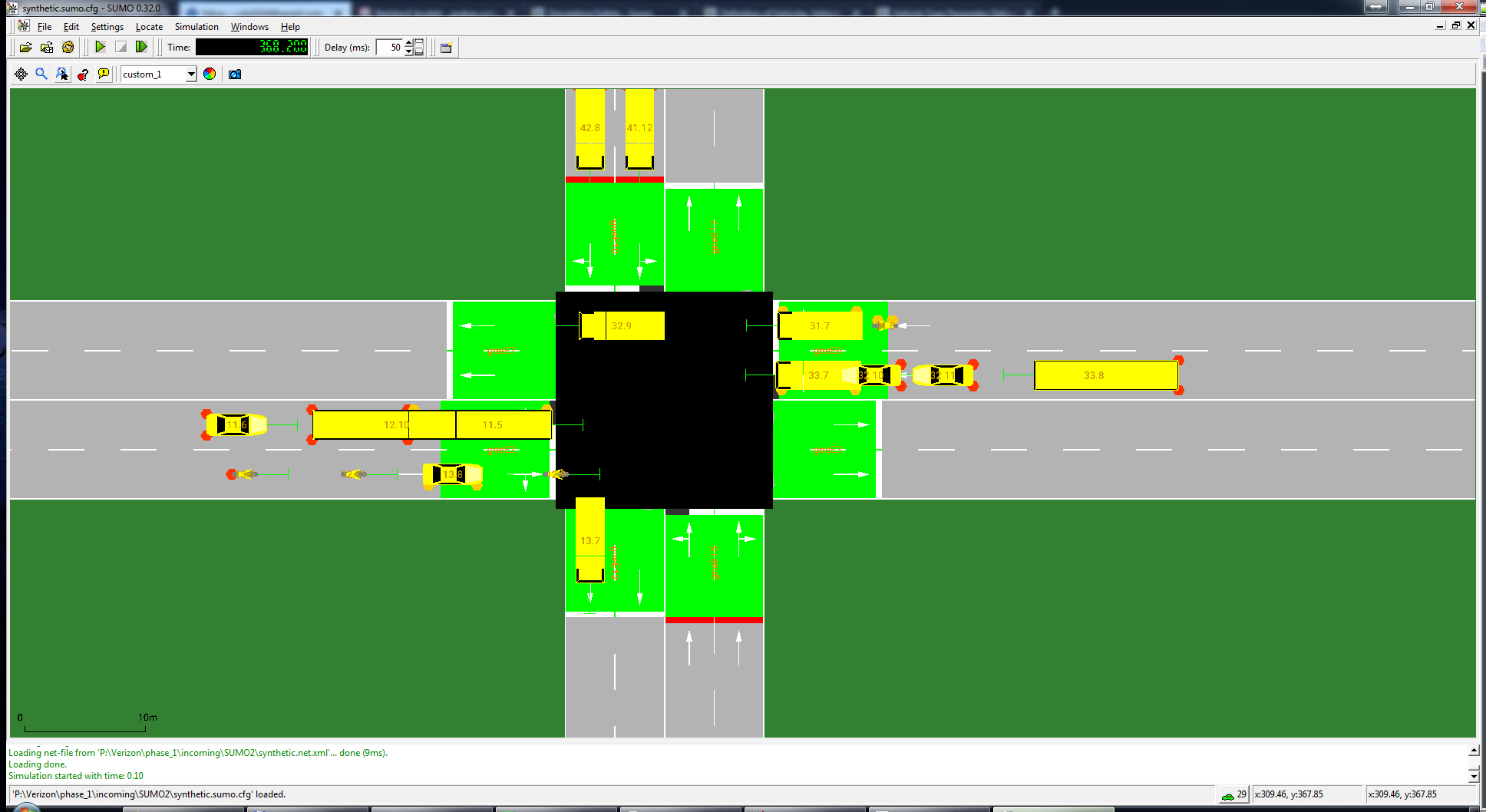Click the delay slider next to the spinner
Viewport: 1486px width, 812px height.
419,47
